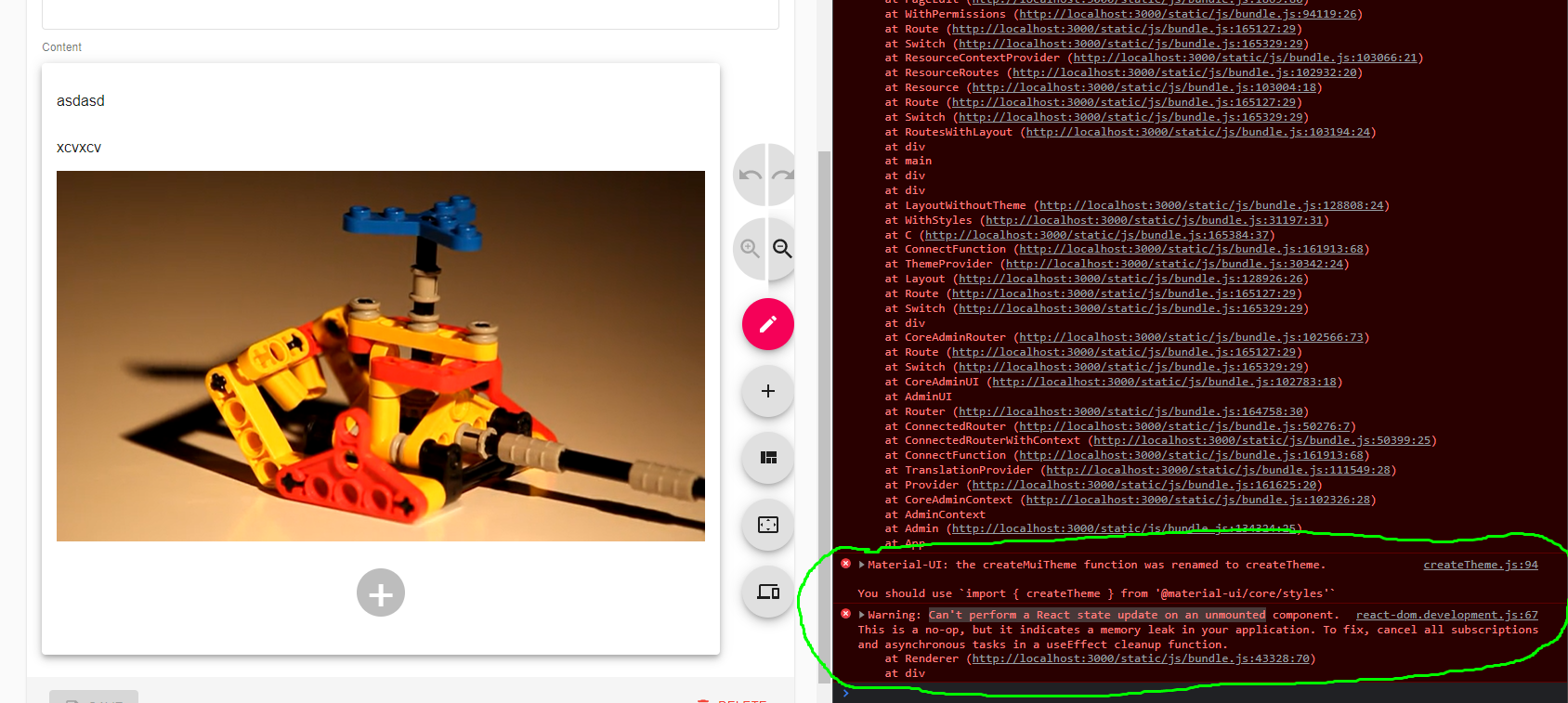Image resolution: width=1568 pixels, height=703 pixels.
Task: Click the red error icon beside the Warning message
Action: (x=845, y=614)
